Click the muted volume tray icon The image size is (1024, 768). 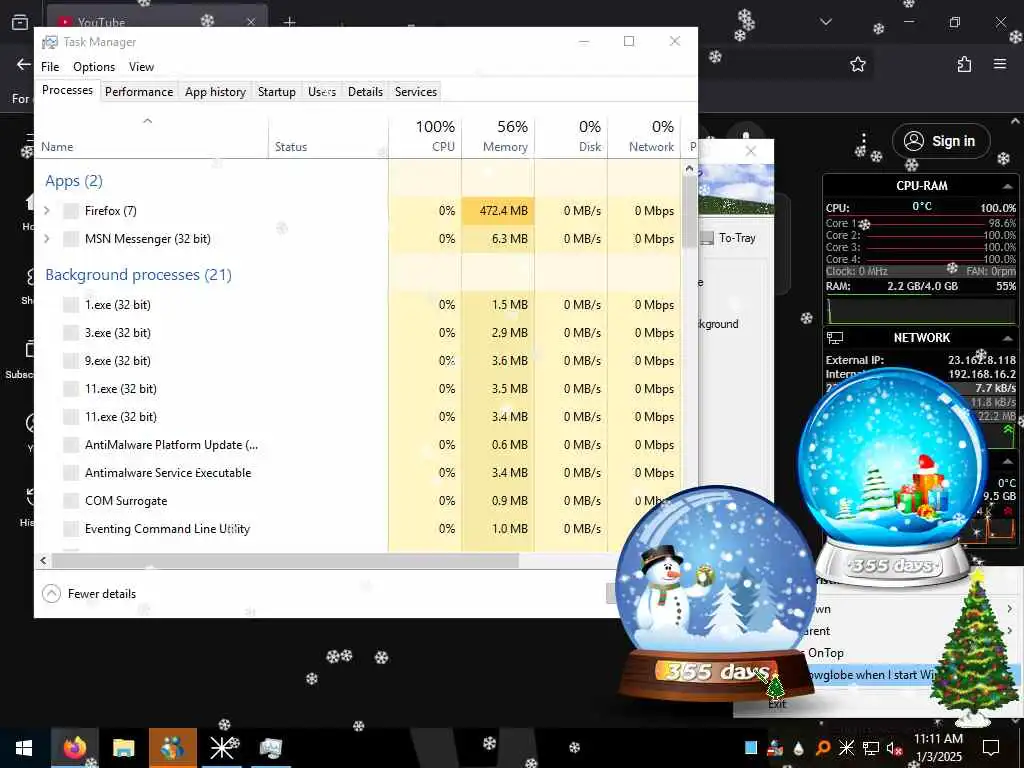coord(895,748)
